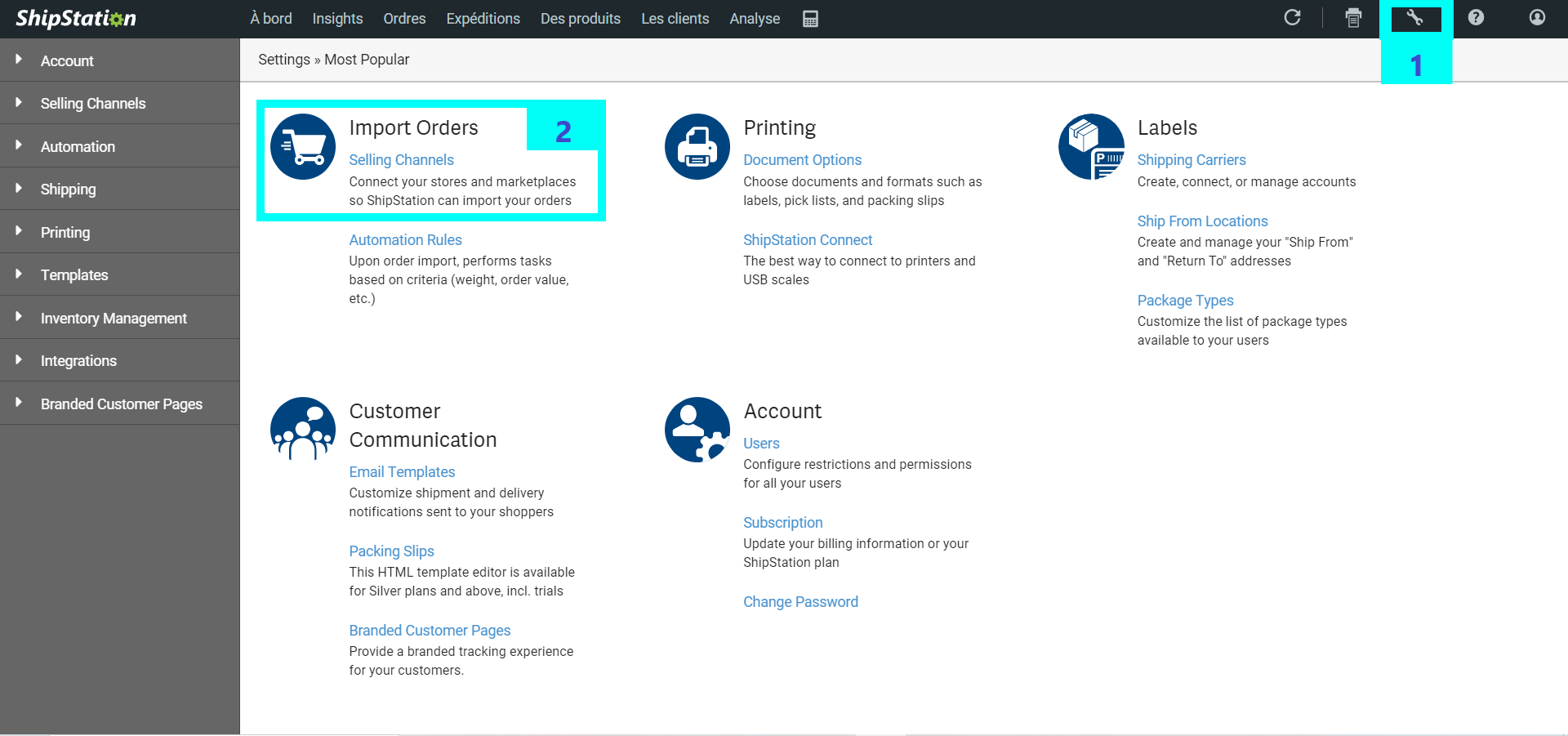Select Printing in the sidebar
The height and width of the screenshot is (736, 1568).
point(119,232)
